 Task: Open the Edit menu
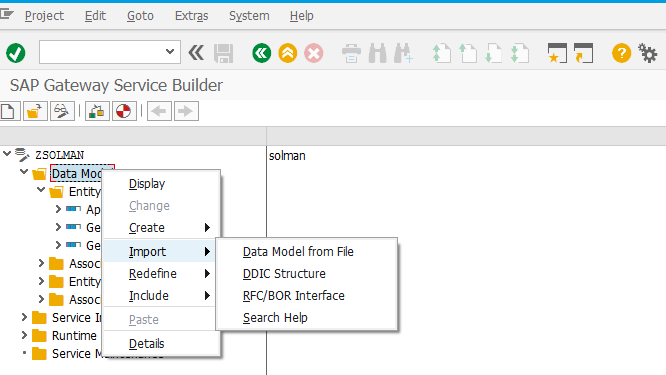tap(95, 16)
